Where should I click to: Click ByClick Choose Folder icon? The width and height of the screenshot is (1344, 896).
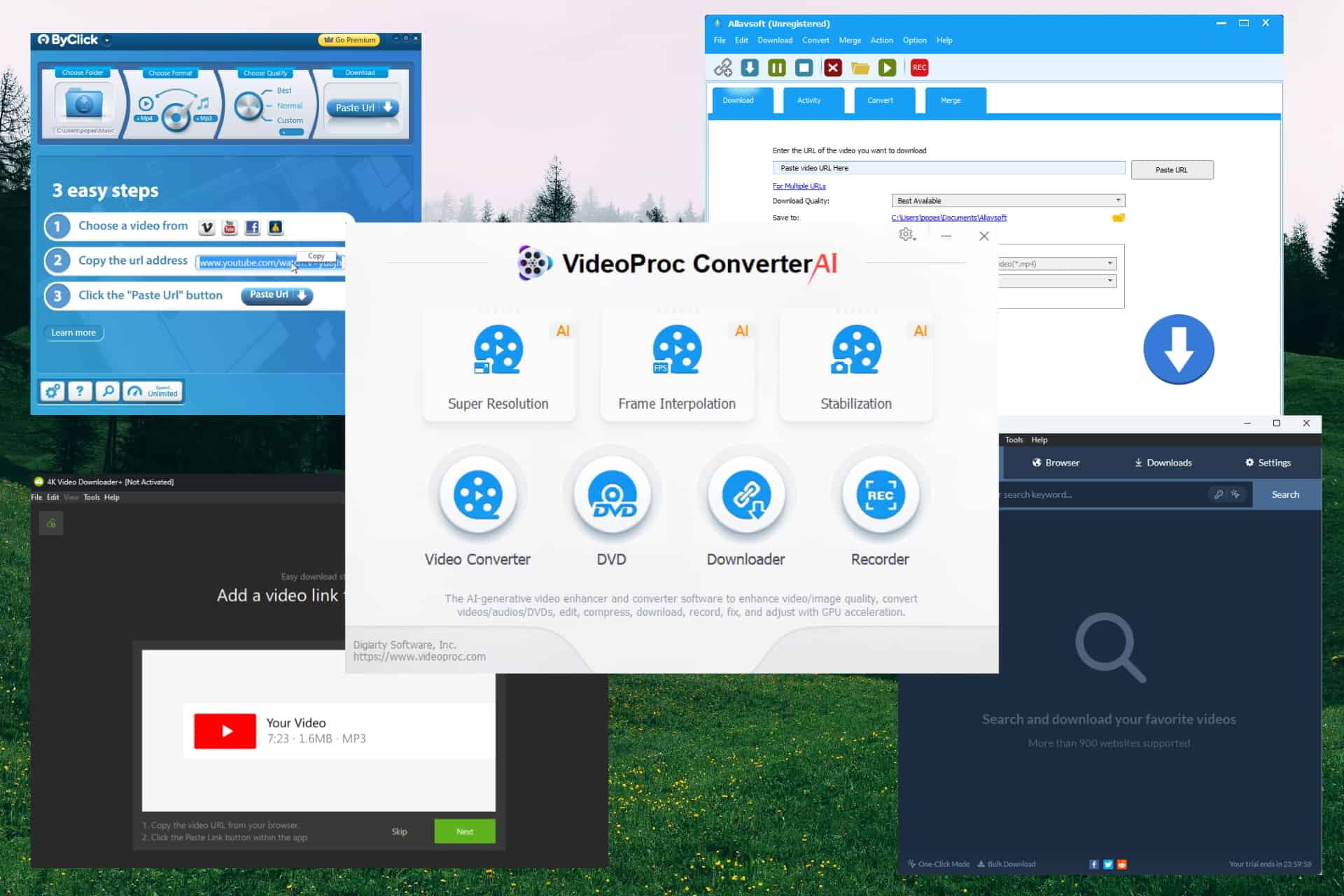(x=84, y=105)
